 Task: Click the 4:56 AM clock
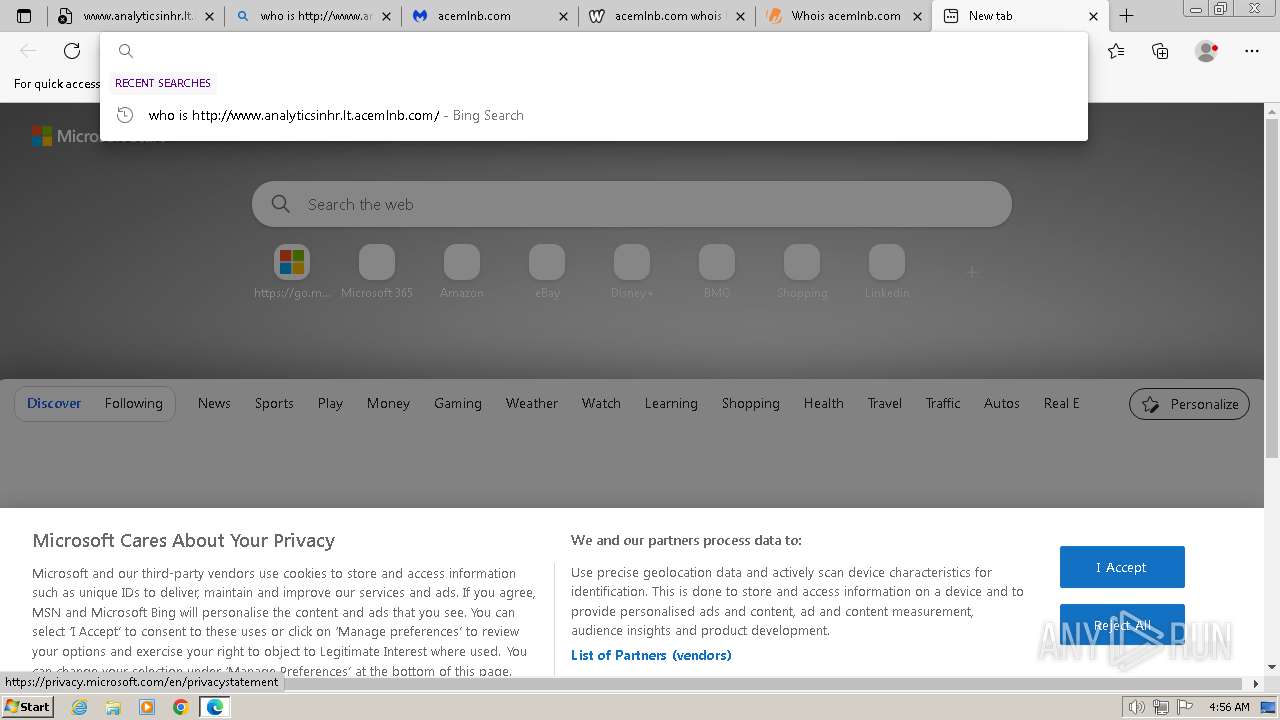[1229, 707]
